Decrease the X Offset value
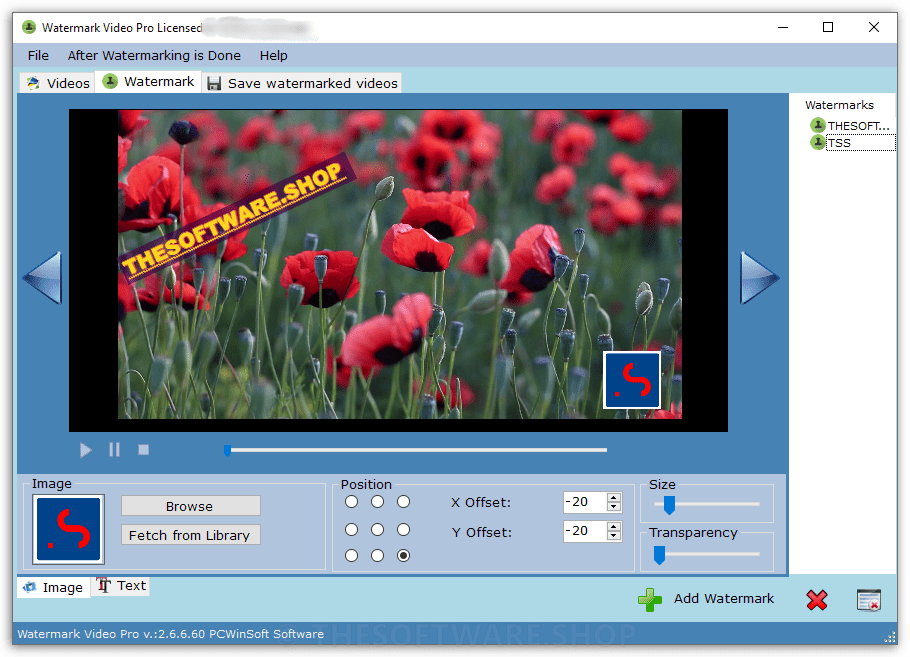 613,507
